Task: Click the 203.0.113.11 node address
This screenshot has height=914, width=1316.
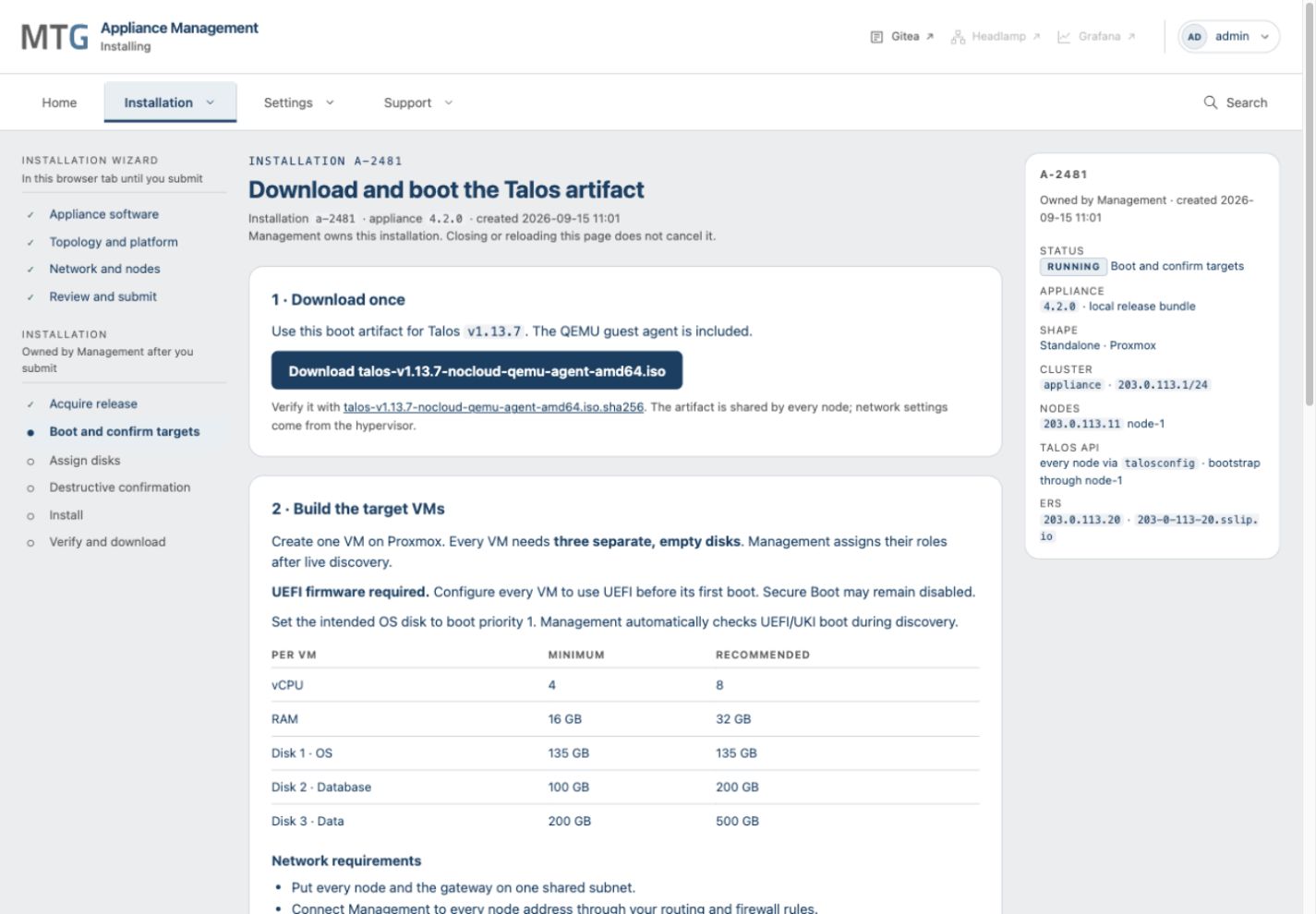Action: tap(1081, 424)
